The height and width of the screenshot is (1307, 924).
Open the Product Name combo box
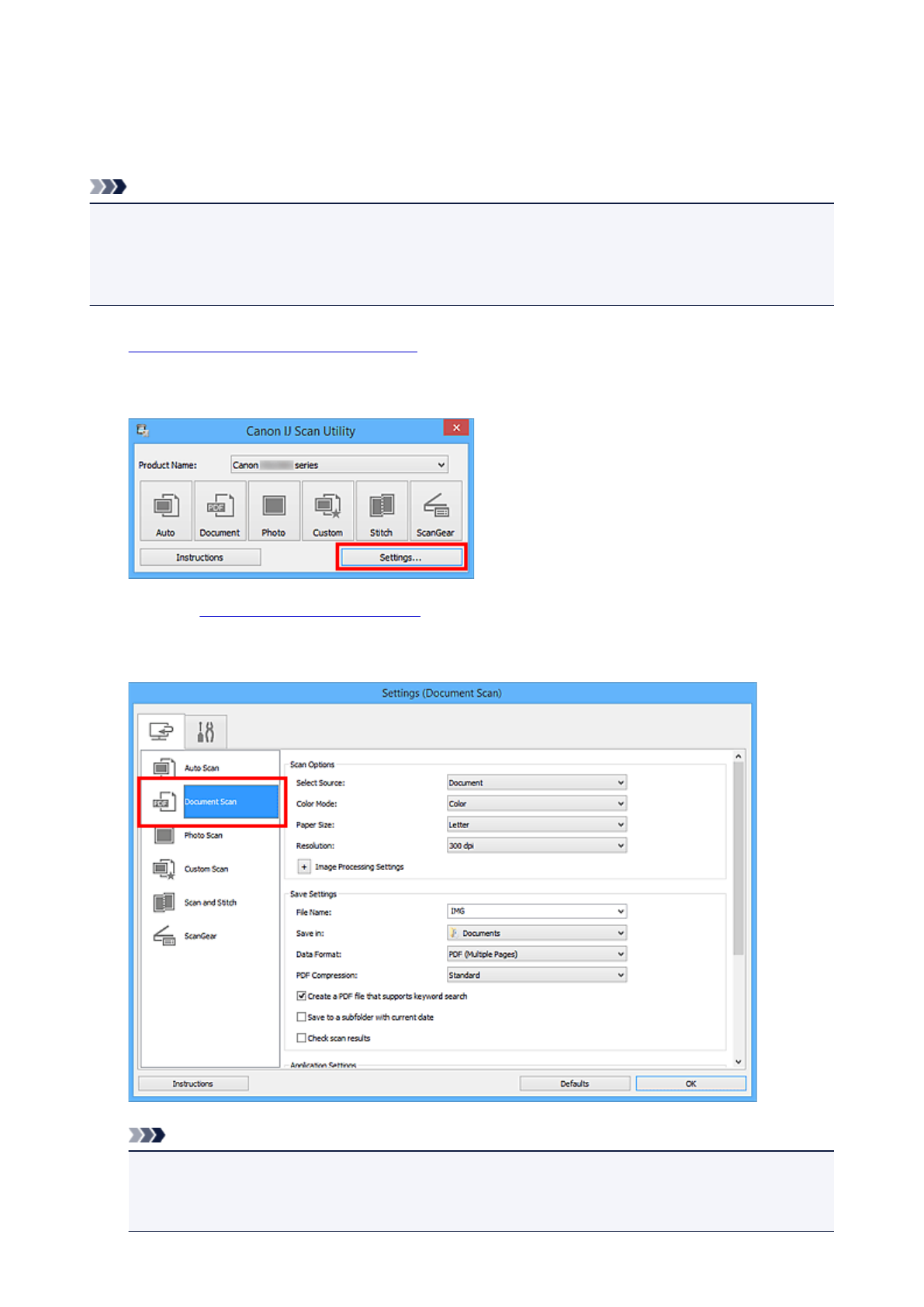[x=339, y=465]
